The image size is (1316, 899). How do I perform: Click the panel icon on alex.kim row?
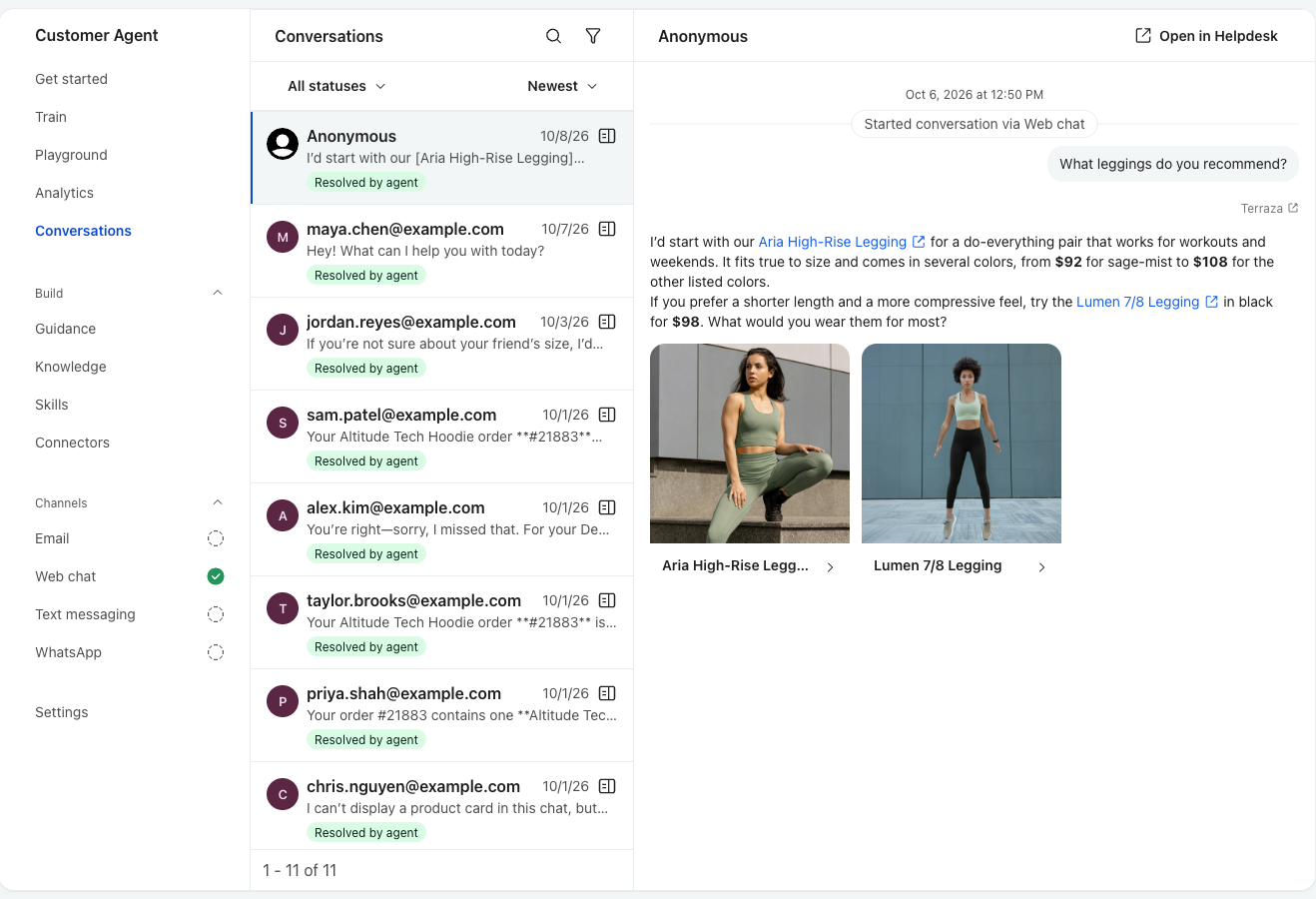click(607, 507)
